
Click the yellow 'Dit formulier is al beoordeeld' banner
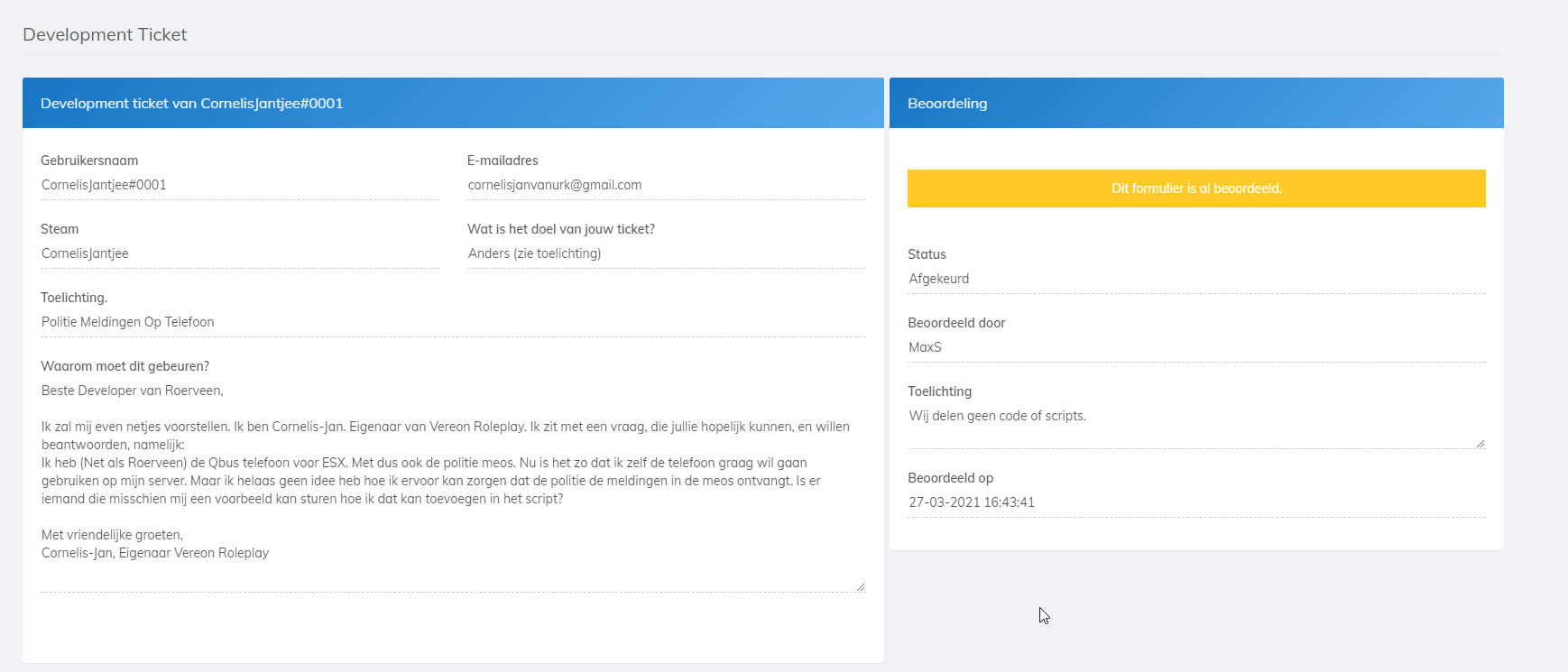pyautogui.click(x=1195, y=189)
